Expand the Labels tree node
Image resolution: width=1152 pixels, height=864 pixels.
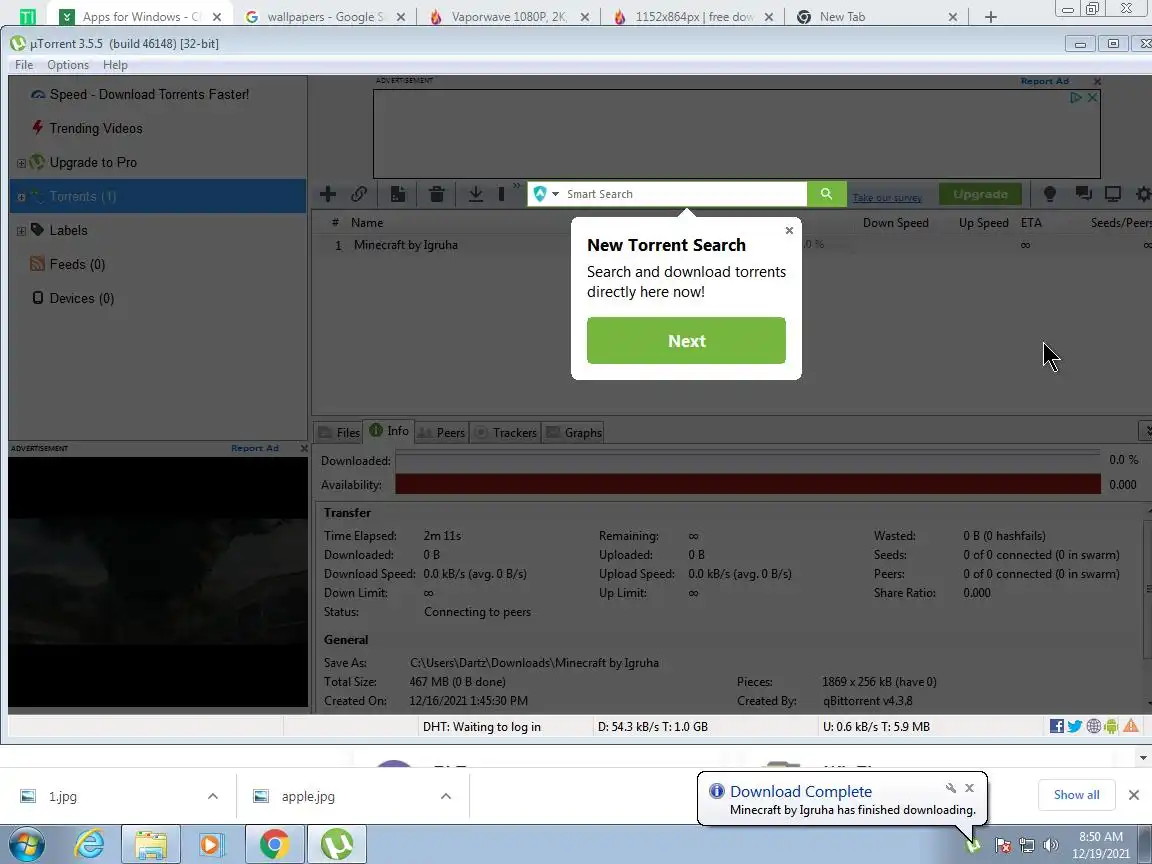21,231
